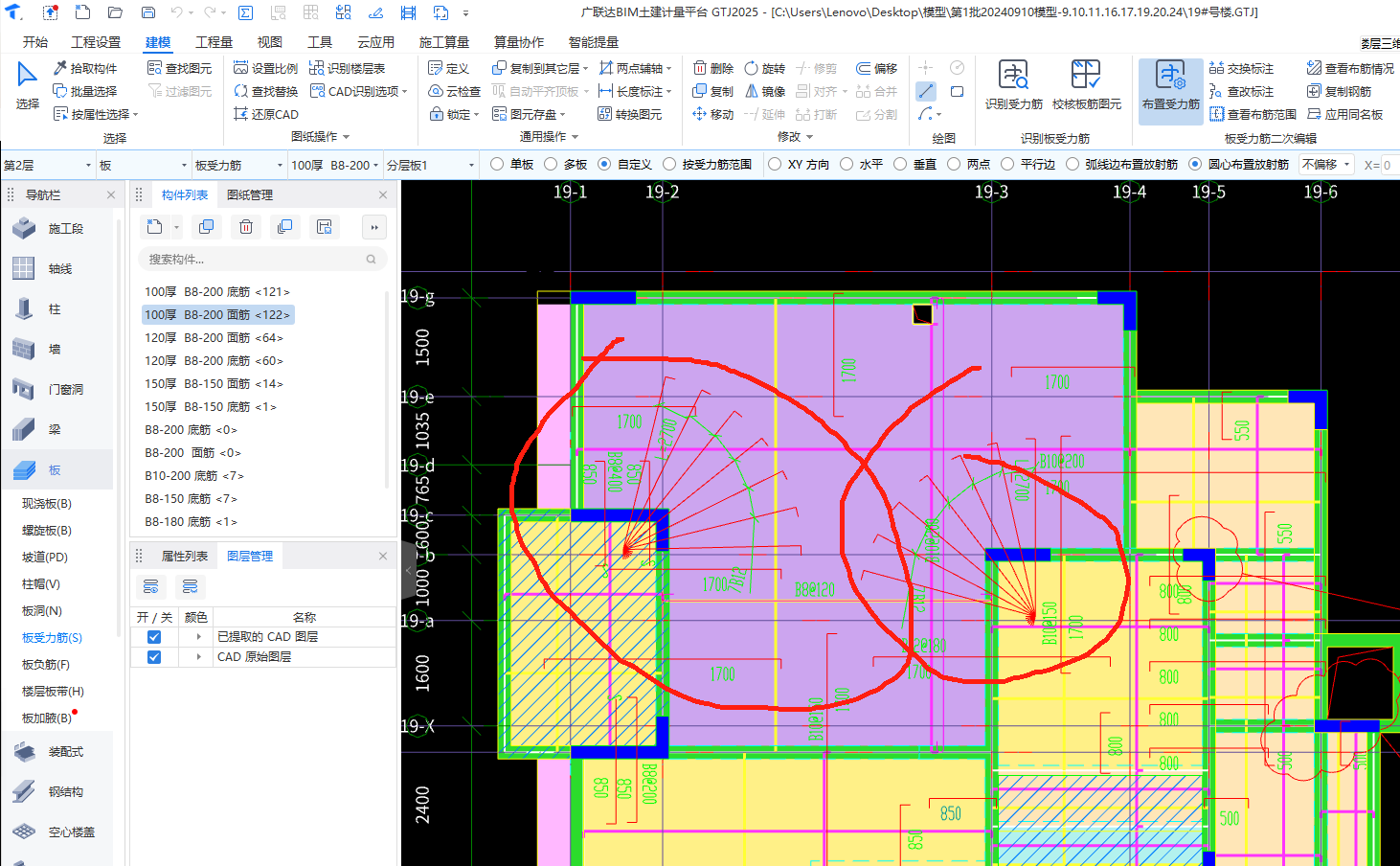1400x866 pixels.
Task: Click new component icon in 构件列表
Action: pyautogui.click(x=154, y=227)
